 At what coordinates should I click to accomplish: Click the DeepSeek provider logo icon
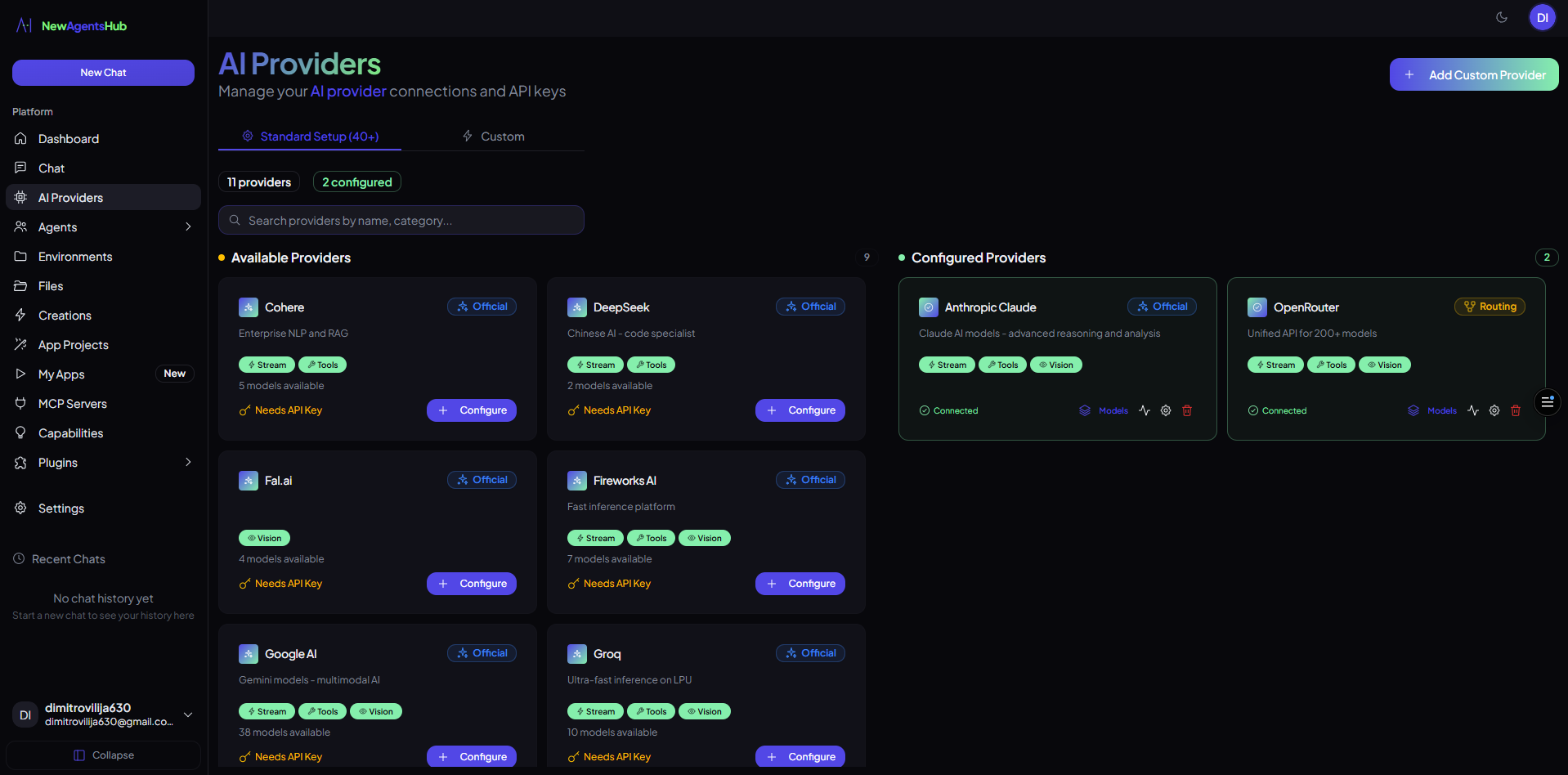click(577, 307)
